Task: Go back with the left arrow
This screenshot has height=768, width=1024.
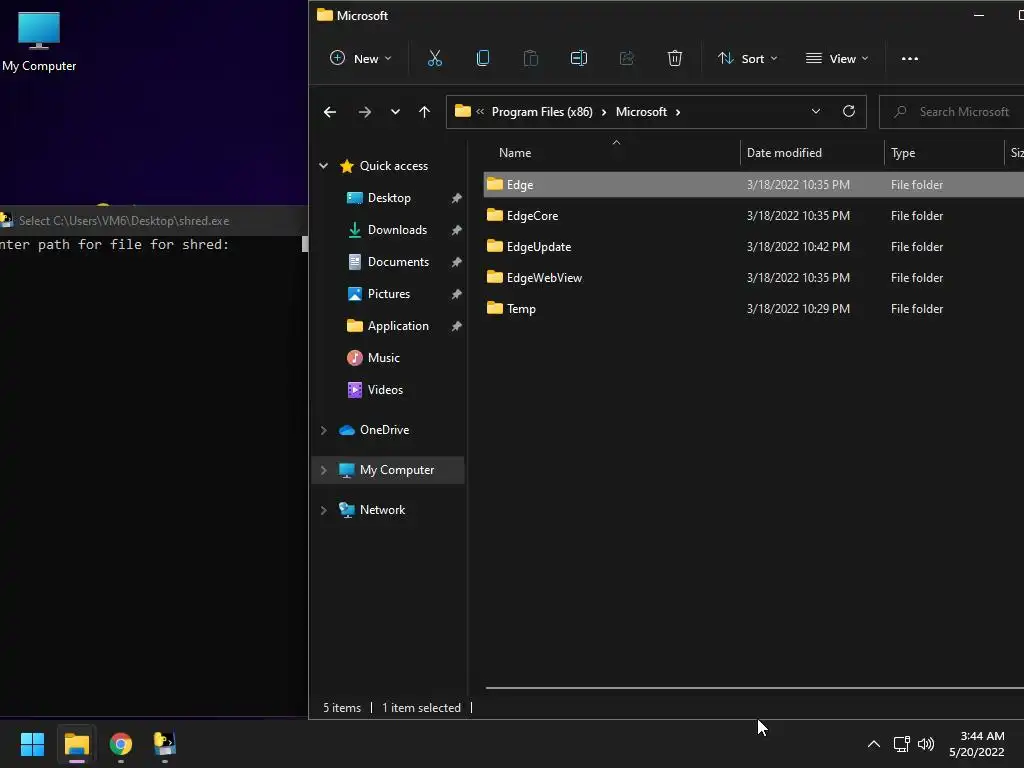Action: click(x=330, y=112)
